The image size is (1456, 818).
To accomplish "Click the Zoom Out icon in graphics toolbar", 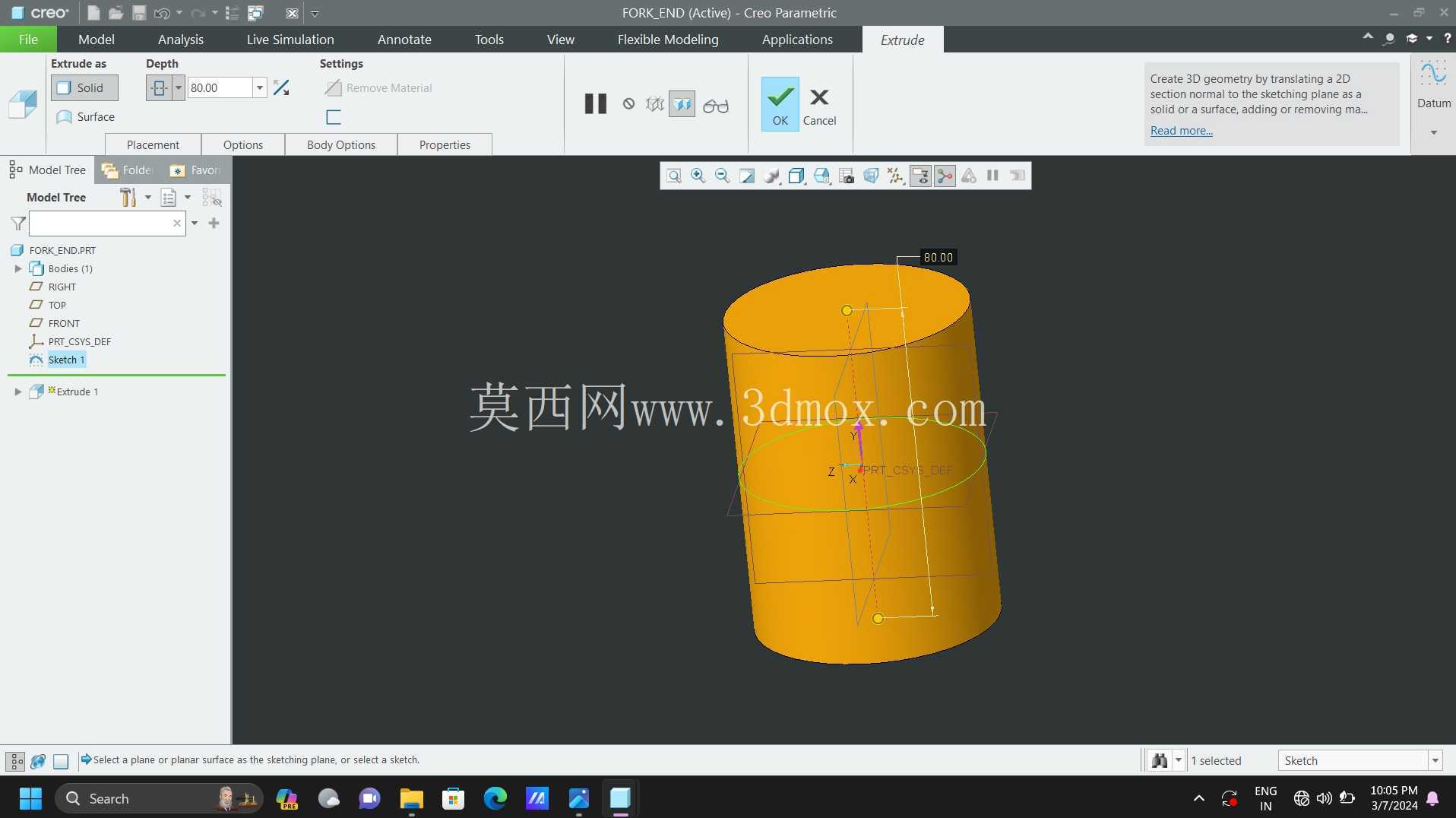I will click(722, 176).
